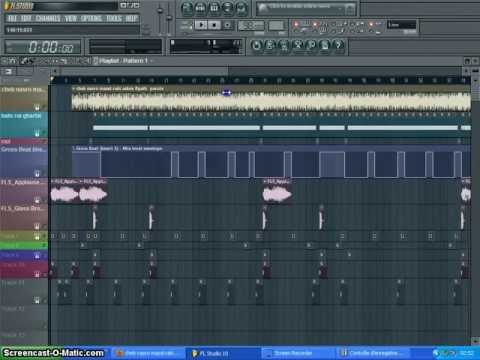
Task: Click the one-click audio recording icon
Action: 311,45
